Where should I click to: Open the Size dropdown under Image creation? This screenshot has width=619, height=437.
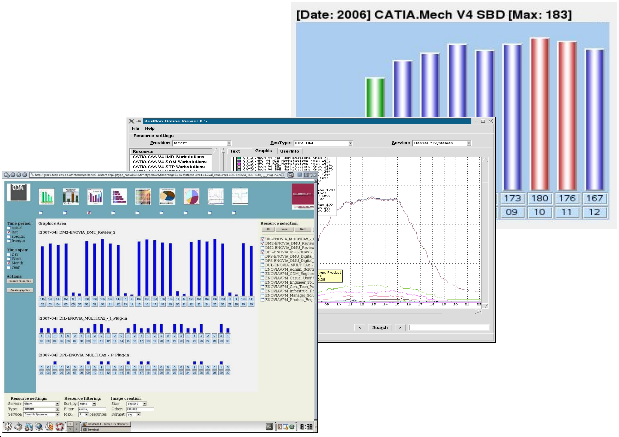[x=136, y=404]
